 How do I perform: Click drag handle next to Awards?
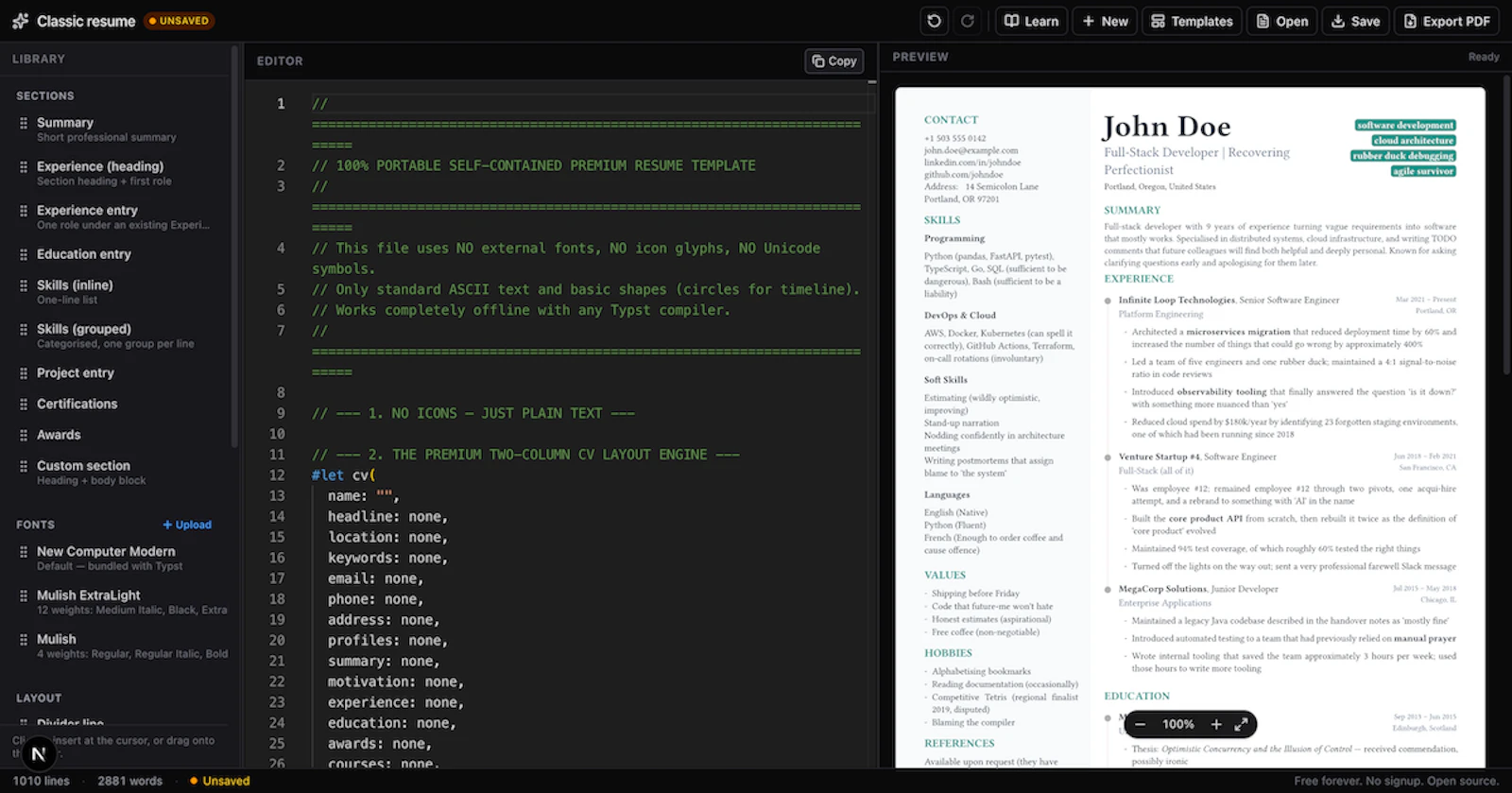click(x=24, y=435)
